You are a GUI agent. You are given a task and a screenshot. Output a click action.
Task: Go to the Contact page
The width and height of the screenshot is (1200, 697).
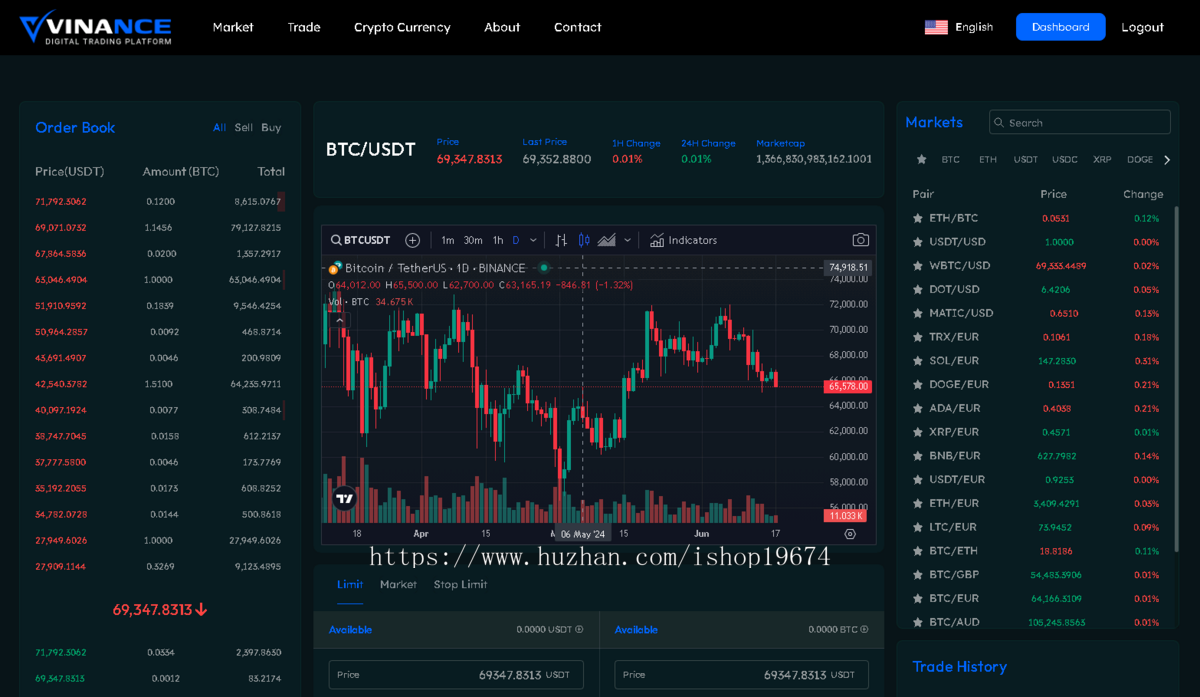point(578,27)
